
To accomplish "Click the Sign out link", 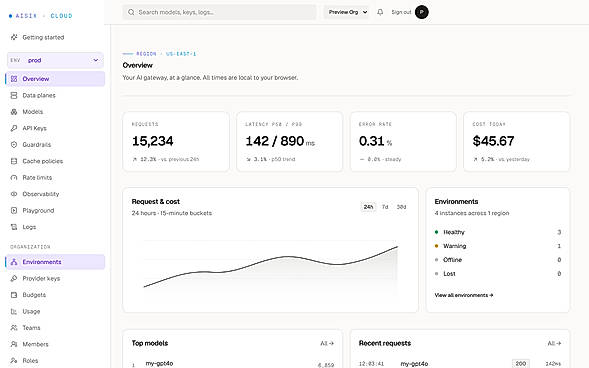I will point(401,12).
